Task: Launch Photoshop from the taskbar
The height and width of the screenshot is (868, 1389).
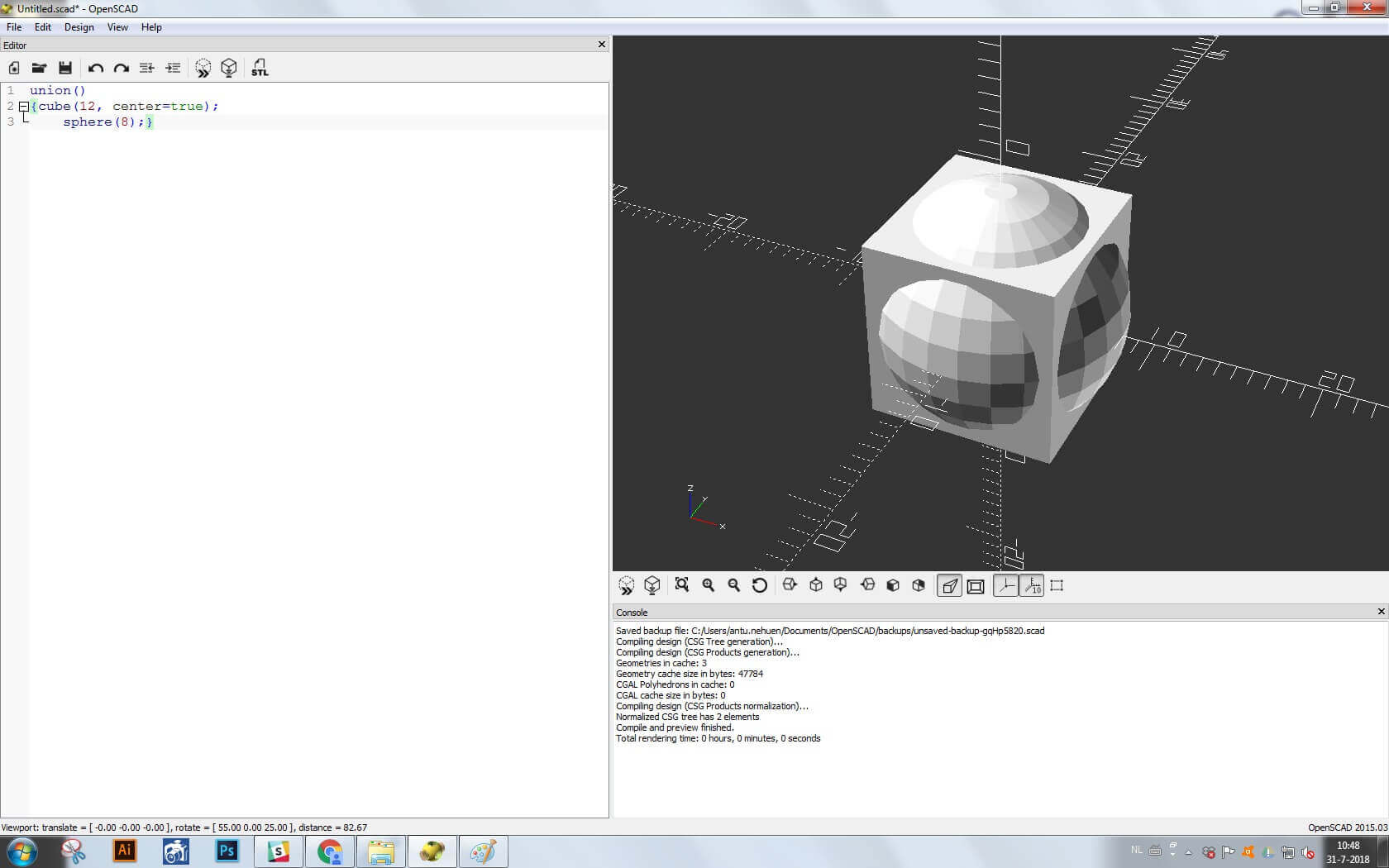Action: tap(227, 851)
